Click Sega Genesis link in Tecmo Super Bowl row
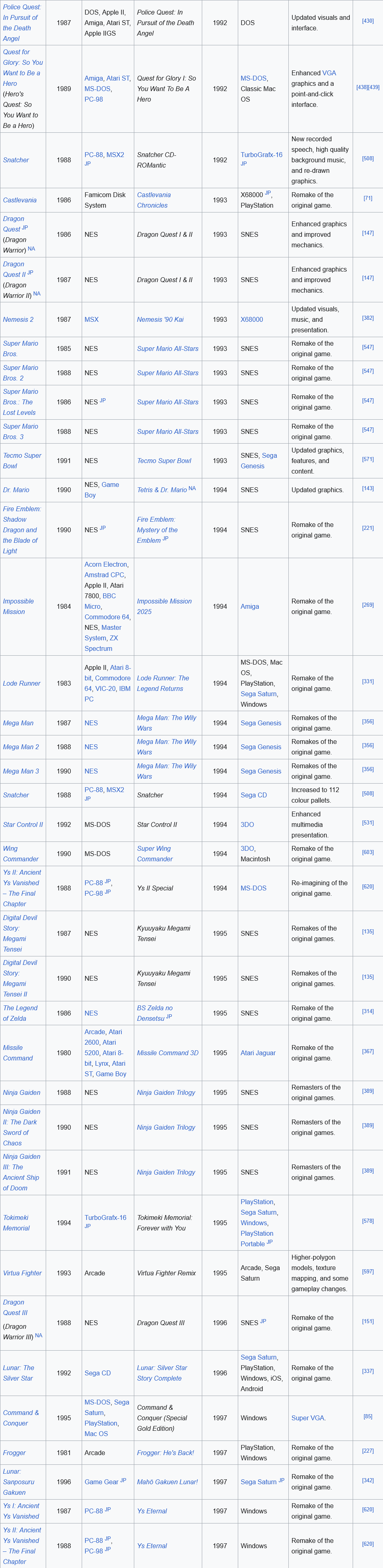The image size is (383, 1568). (x=259, y=461)
